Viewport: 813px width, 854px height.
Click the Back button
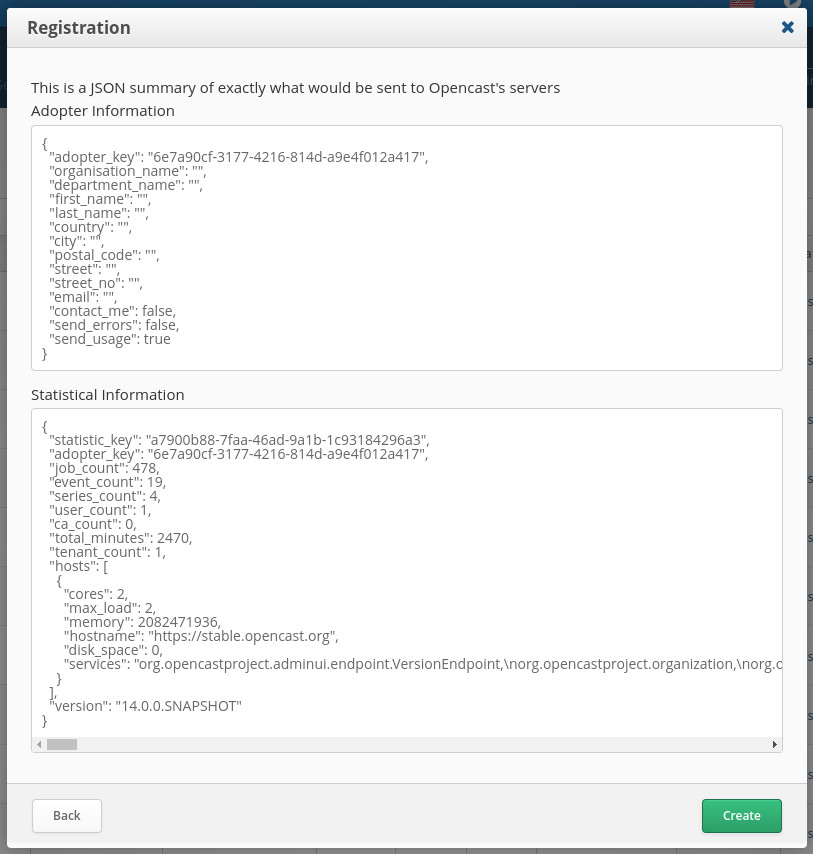click(66, 815)
